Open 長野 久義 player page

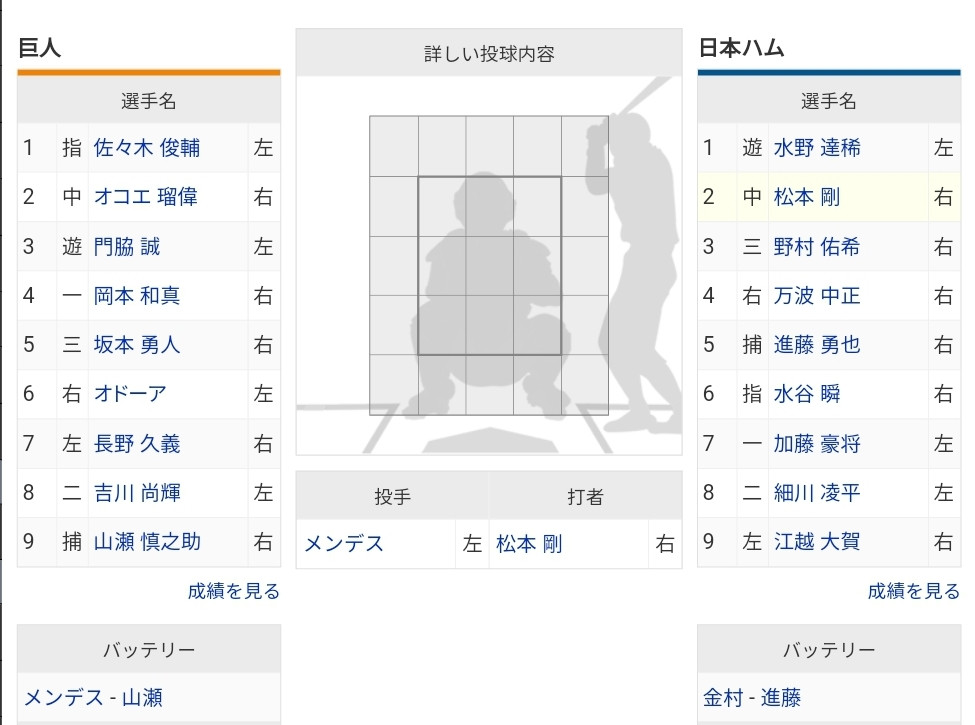[x=137, y=443]
